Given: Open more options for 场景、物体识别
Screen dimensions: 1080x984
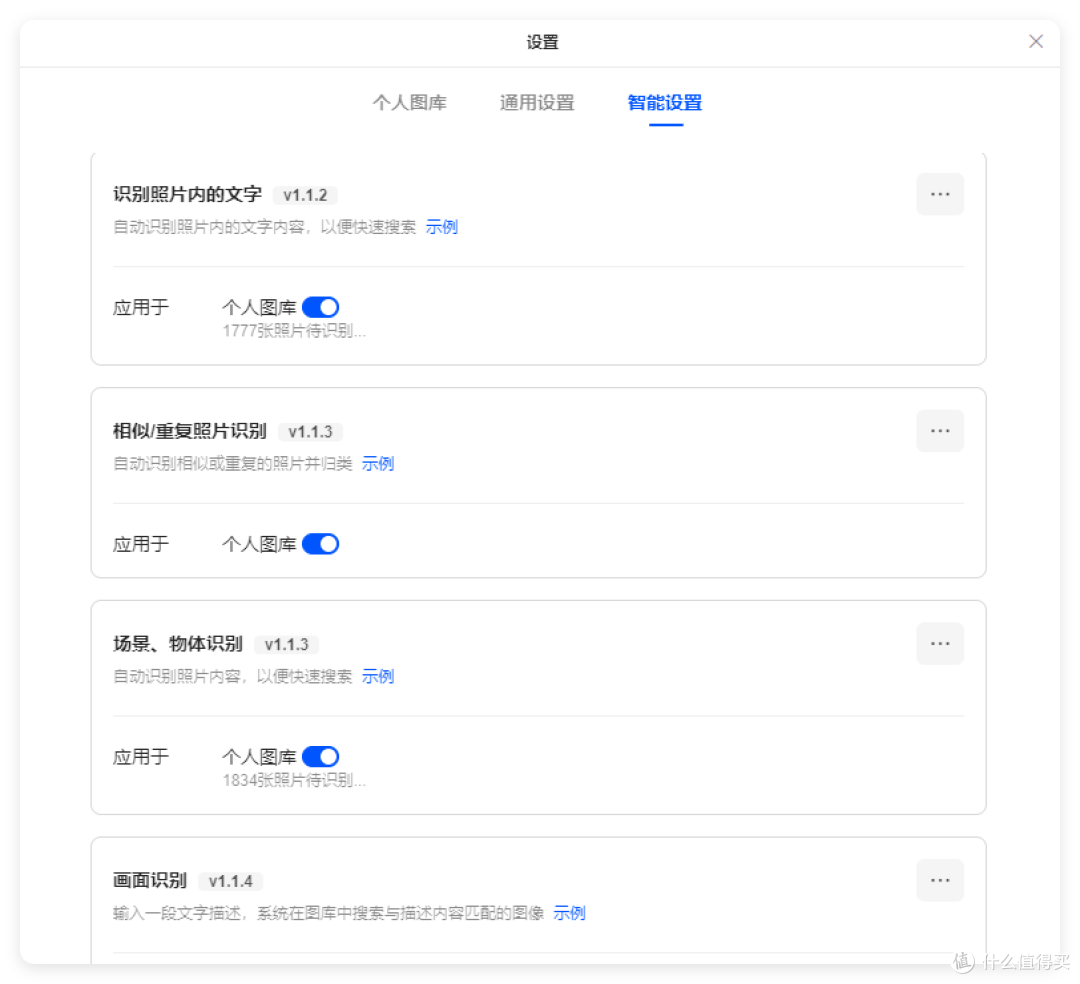Looking at the screenshot, I should [x=939, y=644].
